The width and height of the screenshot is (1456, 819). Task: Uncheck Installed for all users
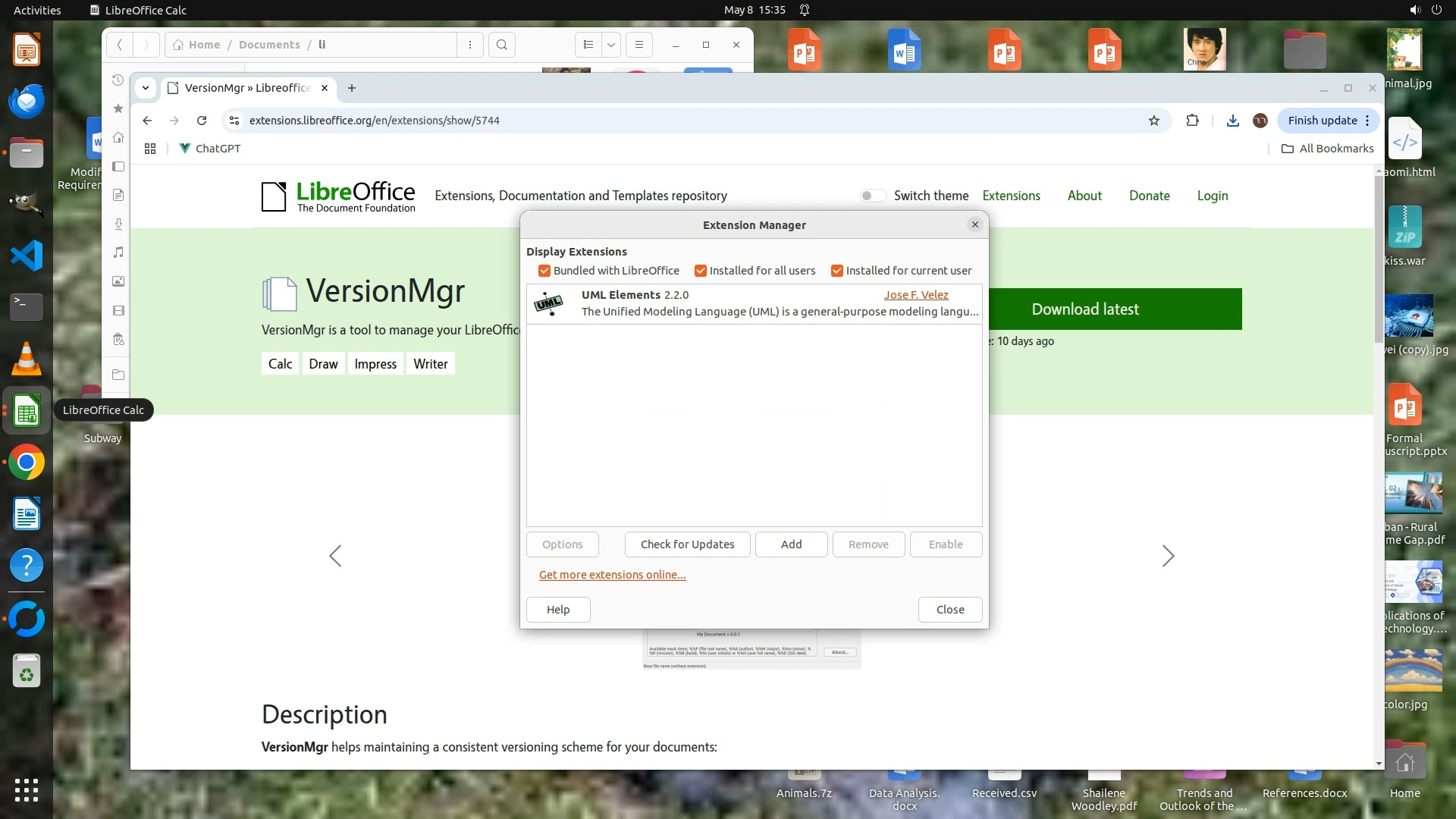(x=700, y=271)
